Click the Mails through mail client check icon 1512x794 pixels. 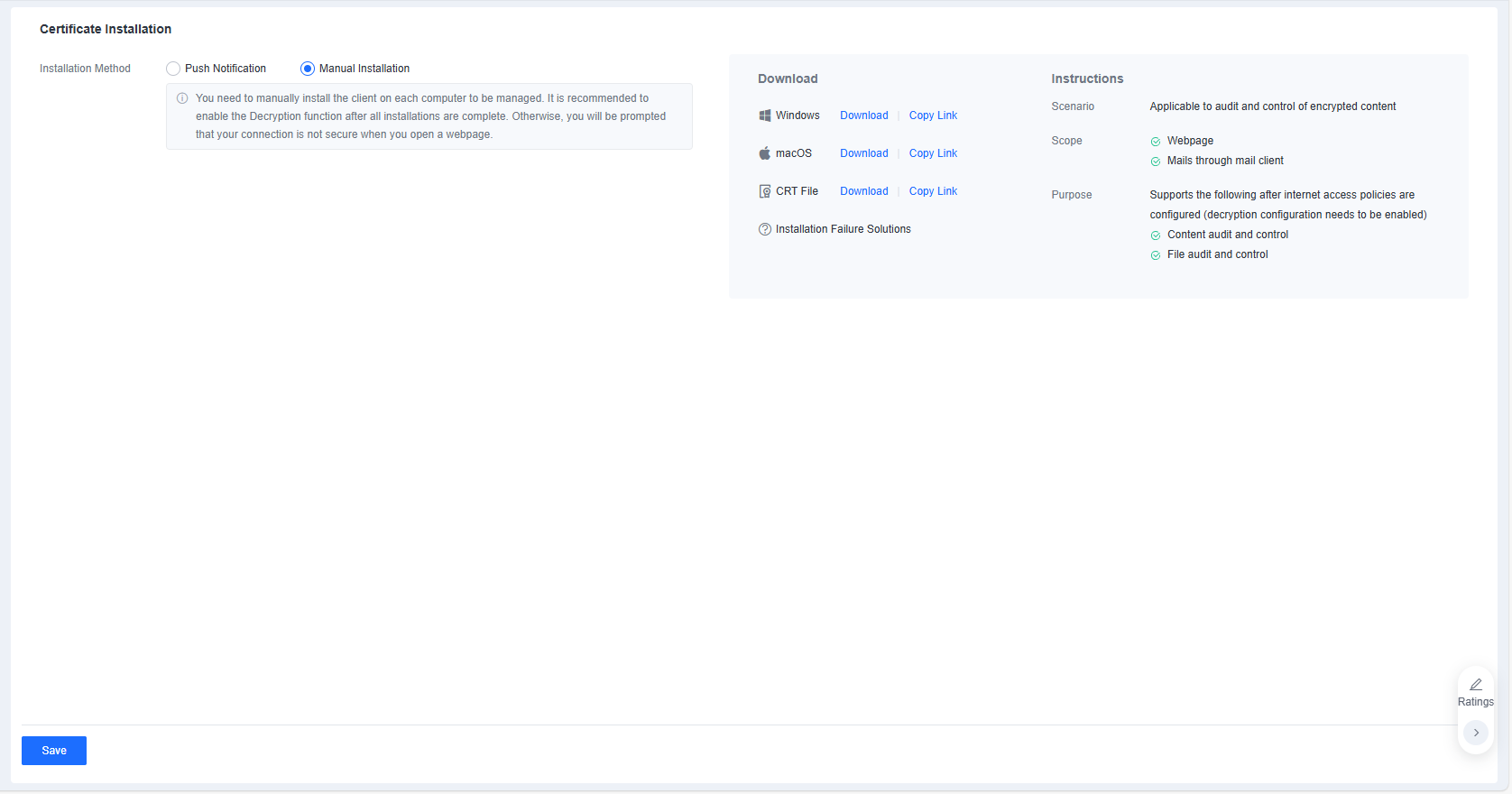coord(1156,162)
